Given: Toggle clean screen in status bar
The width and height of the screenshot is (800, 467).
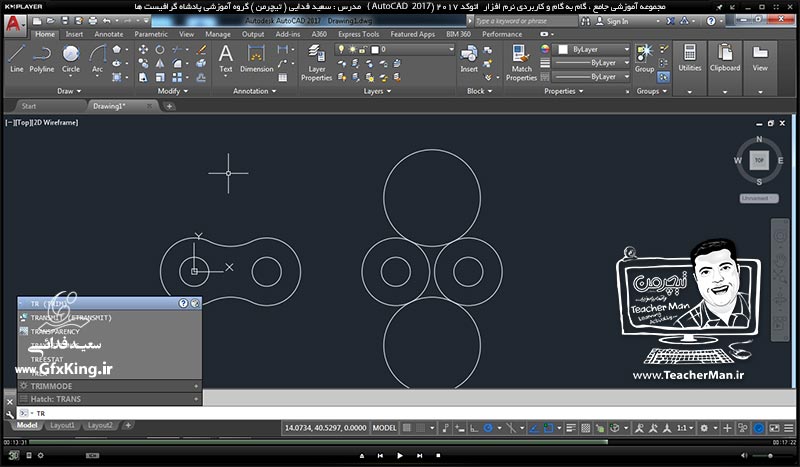Looking at the screenshot, I should point(774,428).
